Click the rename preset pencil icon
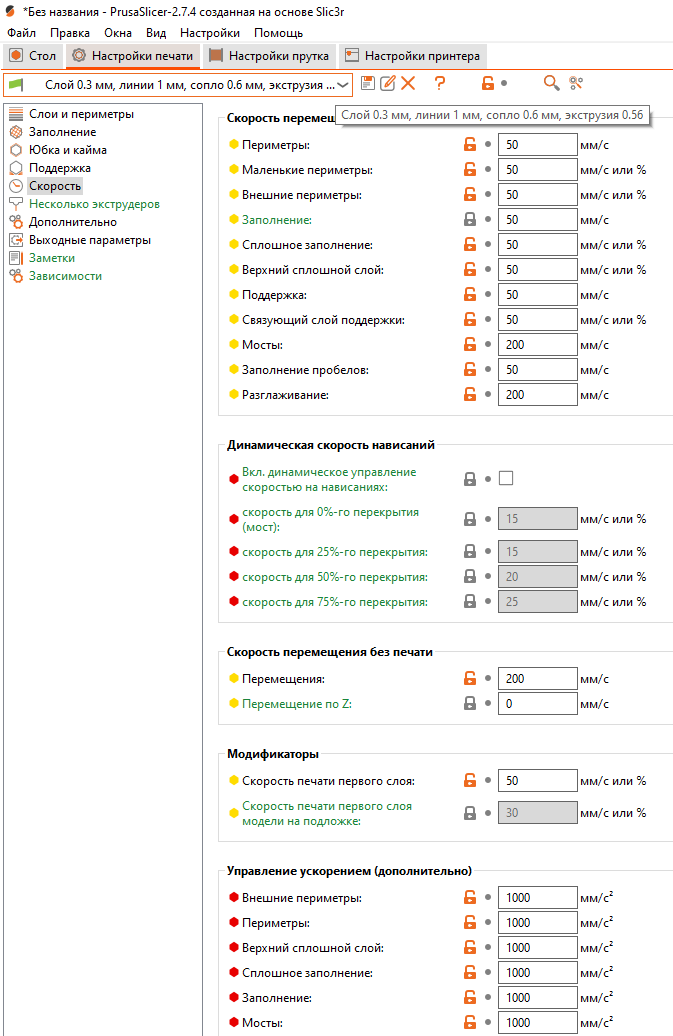 pos(388,83)
